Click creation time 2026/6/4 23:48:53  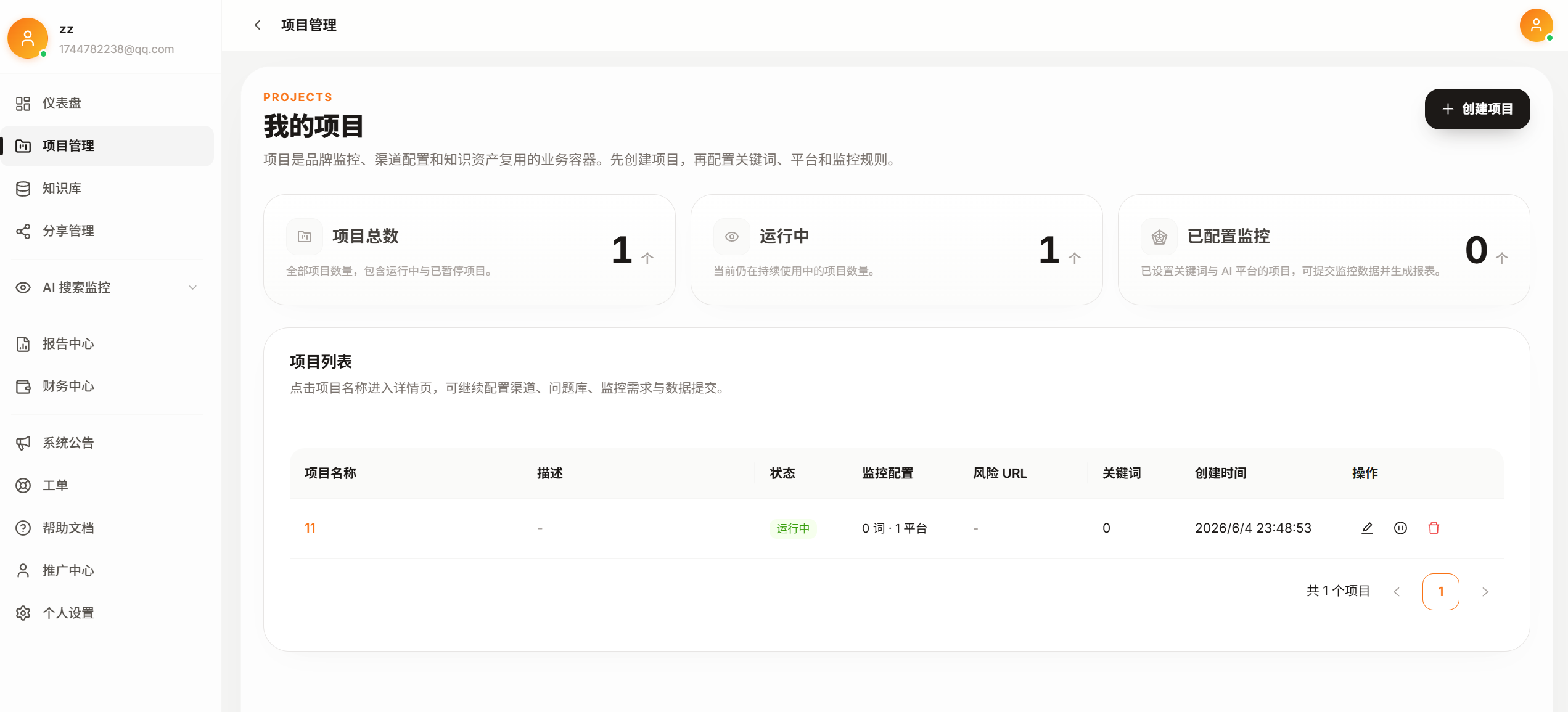click(1253, 528)
